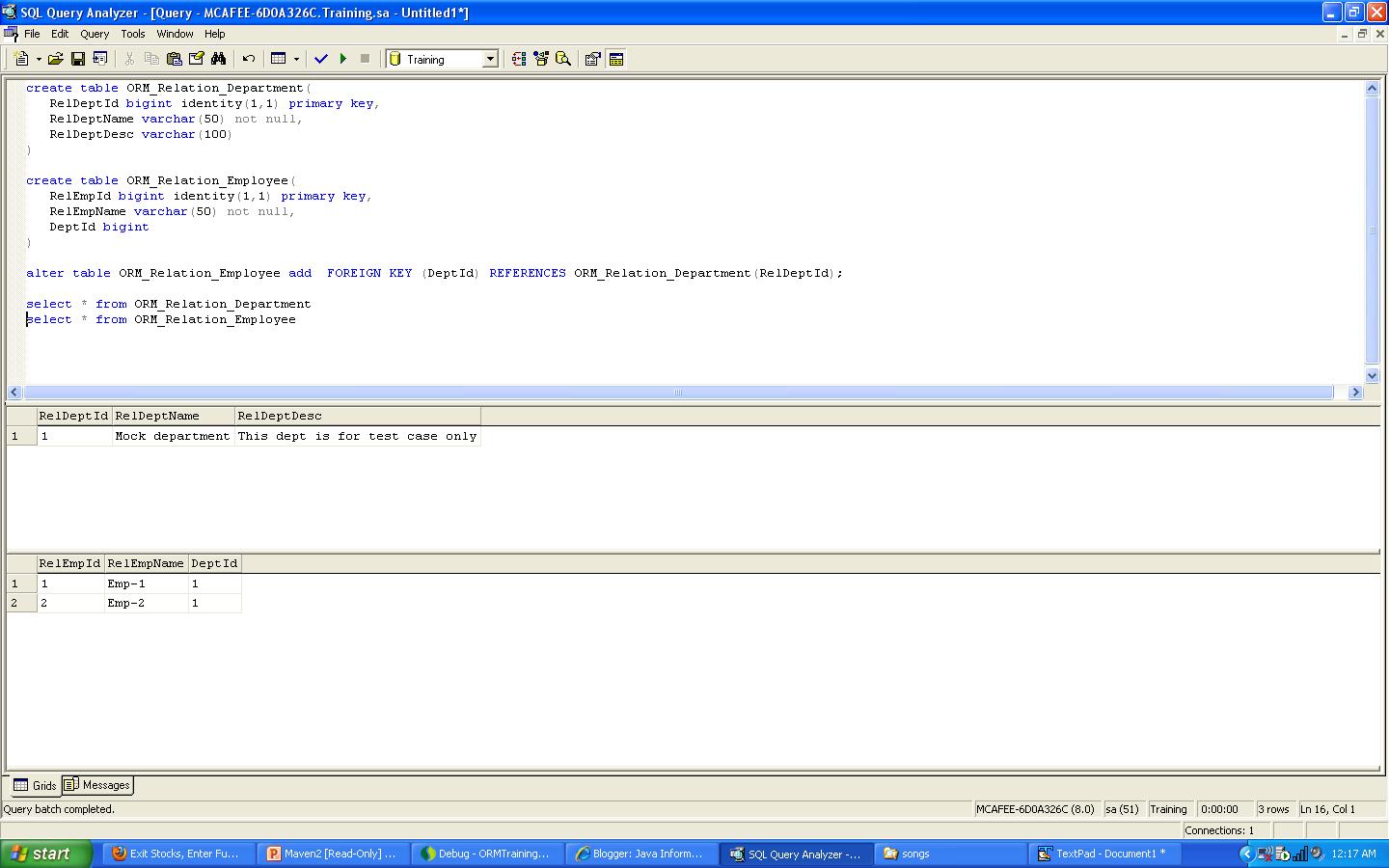This screenshot has width=1389, height=868.
Task: Select the 'Mock department' cell
Action: pos(174,436)
